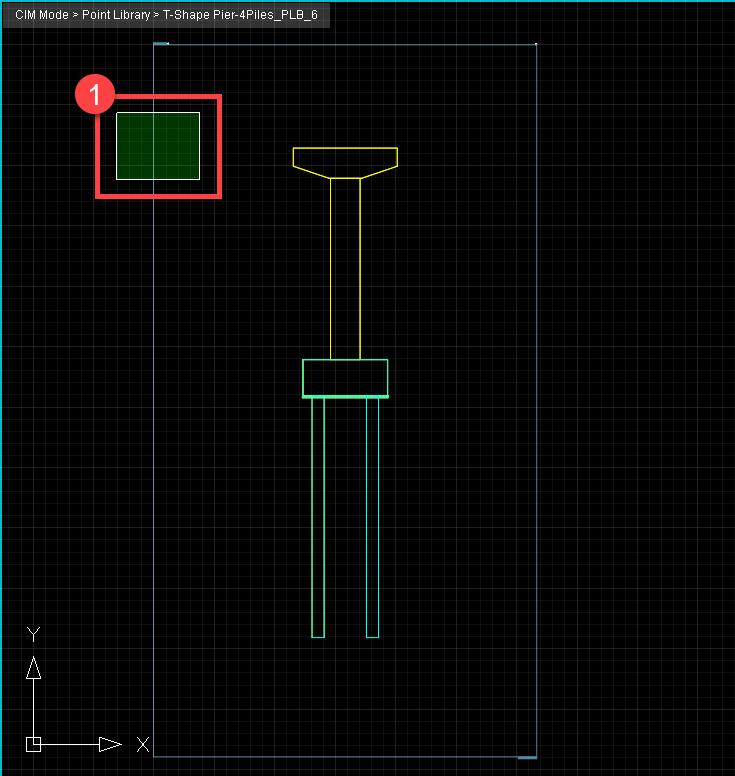735x776 pixels.
Task: Open Point Library in the breadcrumb
Action: click(116, 15)
